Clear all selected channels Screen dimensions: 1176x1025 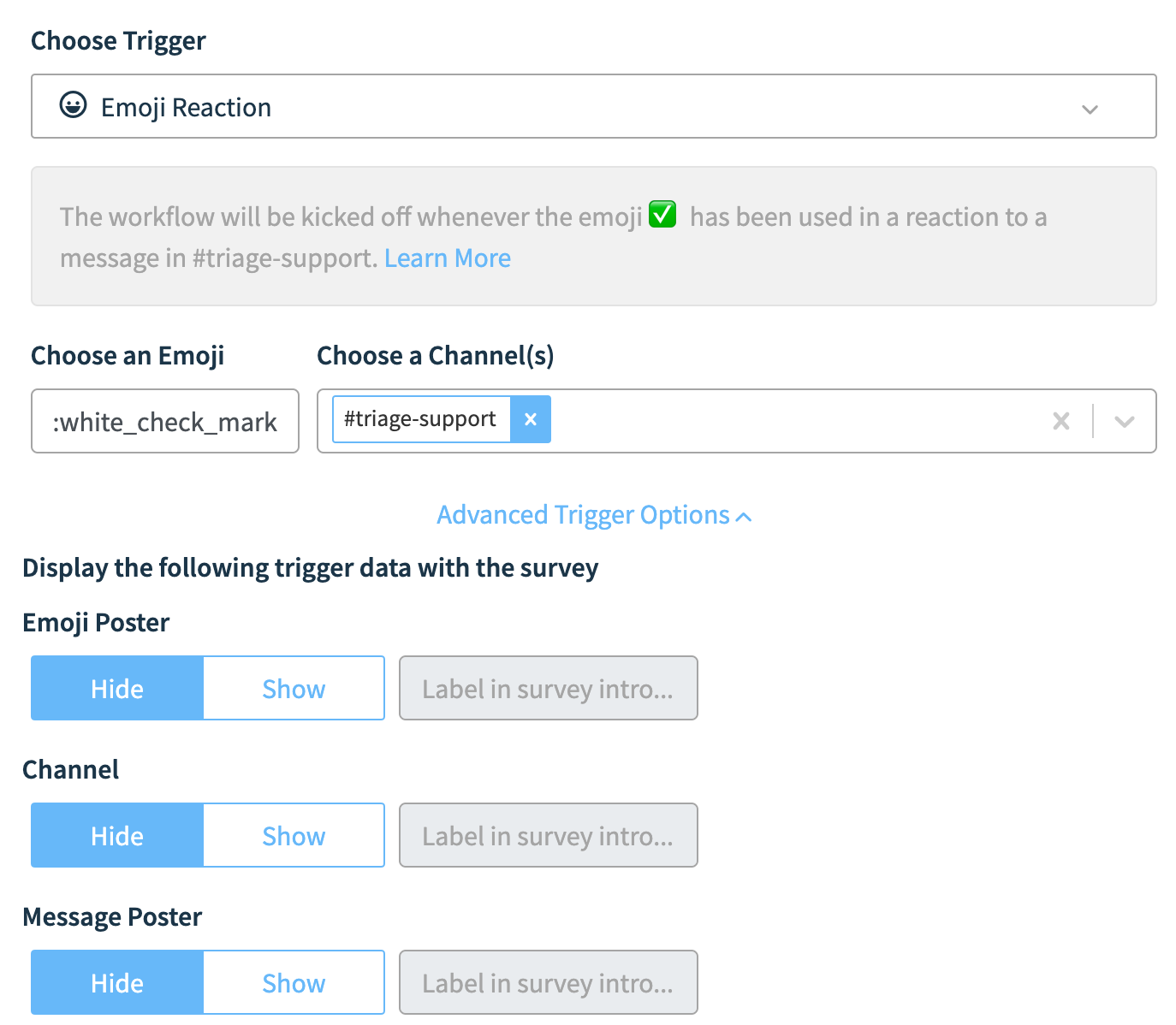[x=1061, y=421]
